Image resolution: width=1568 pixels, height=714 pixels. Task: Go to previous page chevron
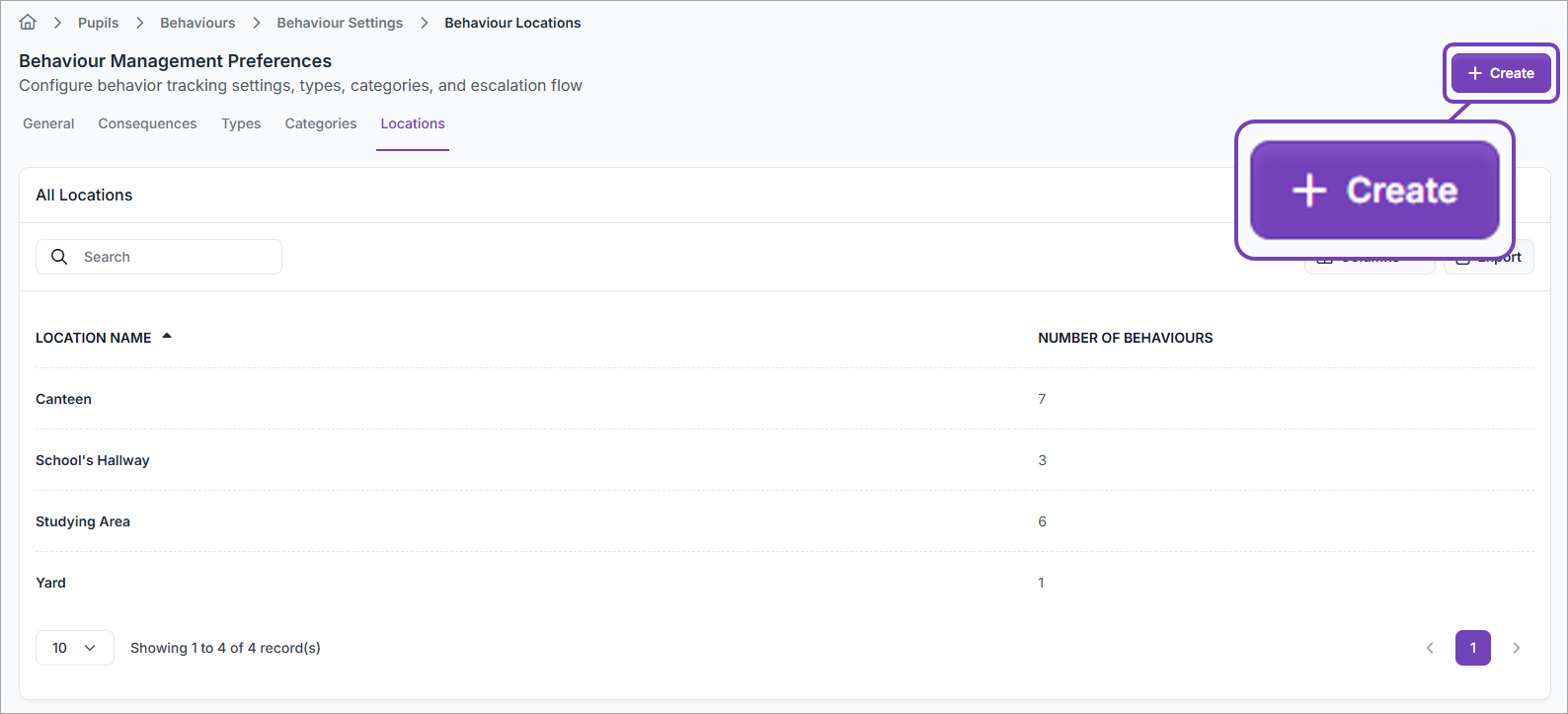(x=1430, y=648)
